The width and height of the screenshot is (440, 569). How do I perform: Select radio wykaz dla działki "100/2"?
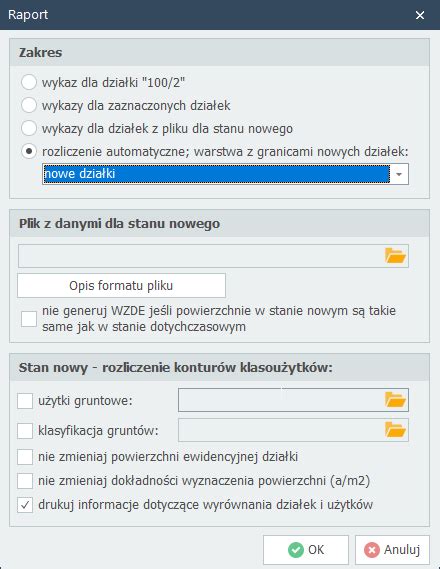tap(29, 82)
